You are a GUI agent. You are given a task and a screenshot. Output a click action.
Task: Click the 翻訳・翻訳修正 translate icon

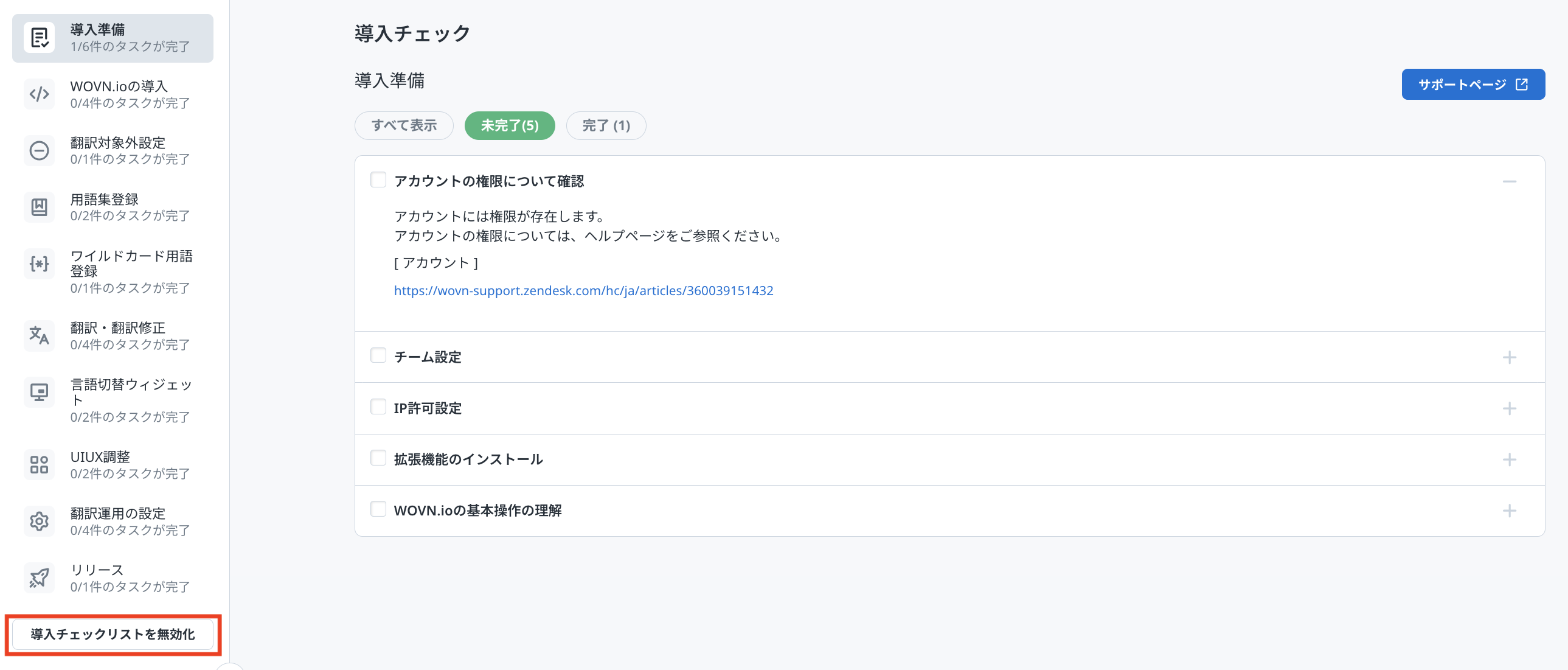tap(40, 336)
